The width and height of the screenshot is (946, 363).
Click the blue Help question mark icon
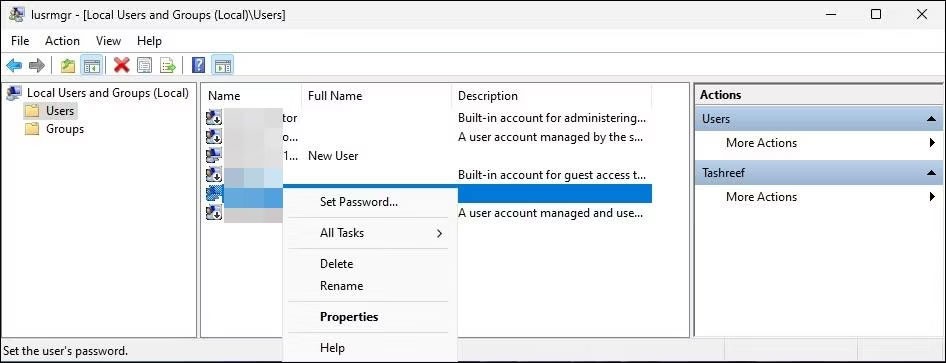(198, 65)
